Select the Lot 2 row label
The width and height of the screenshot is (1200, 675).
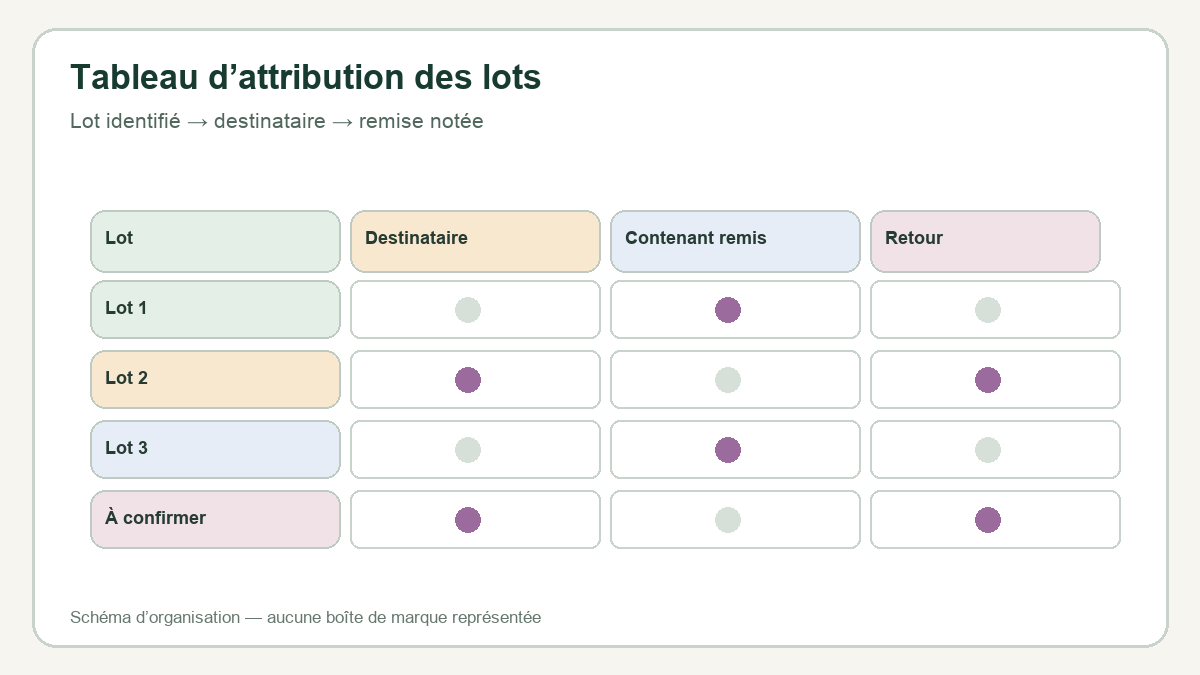click(x=215, y=380)
